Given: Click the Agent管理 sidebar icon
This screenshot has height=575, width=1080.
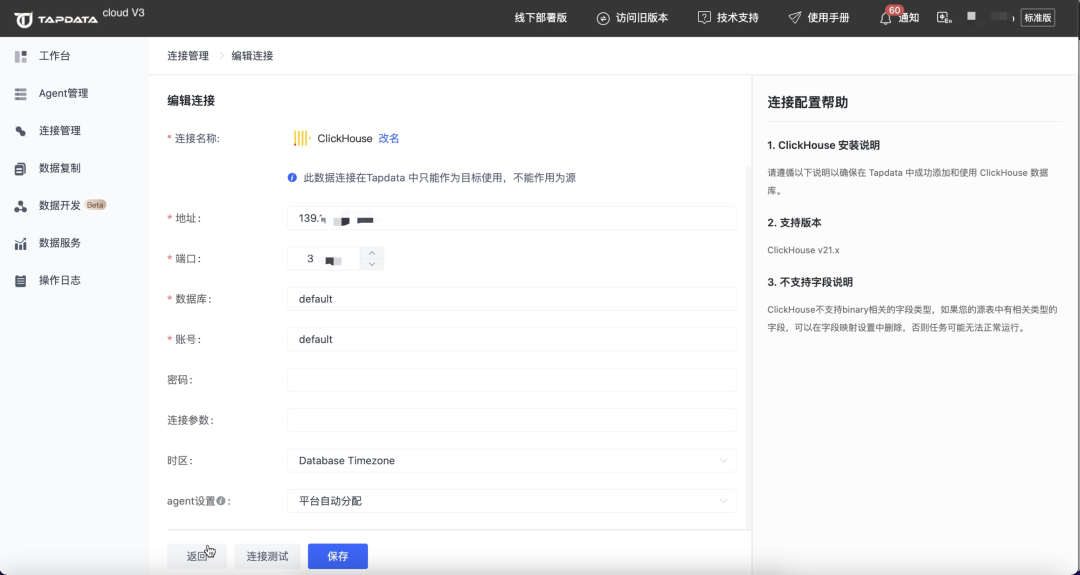Looking at the screenshot, I should coord(21,94).
